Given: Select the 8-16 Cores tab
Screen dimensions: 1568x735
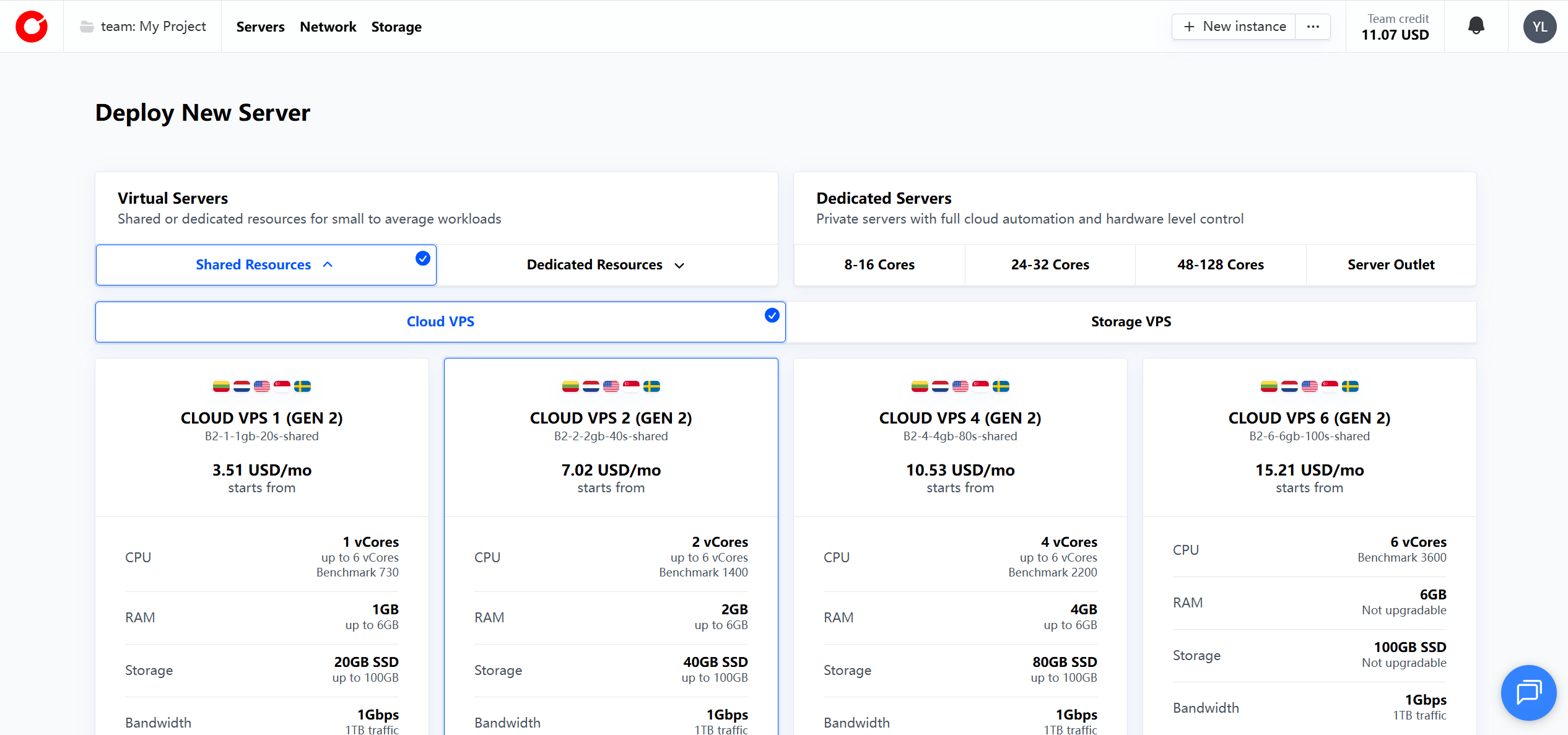Looking at the screenshot, I should click(879, 265).
